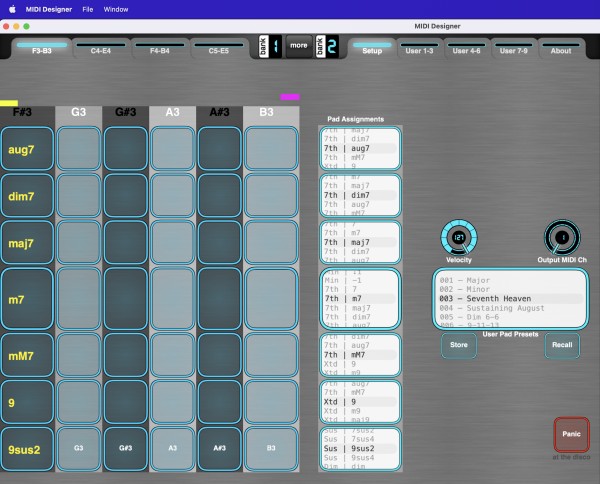Tap the bottom pad labeled G3
This screenshot has width=600, height=484.
coord(78,449)
